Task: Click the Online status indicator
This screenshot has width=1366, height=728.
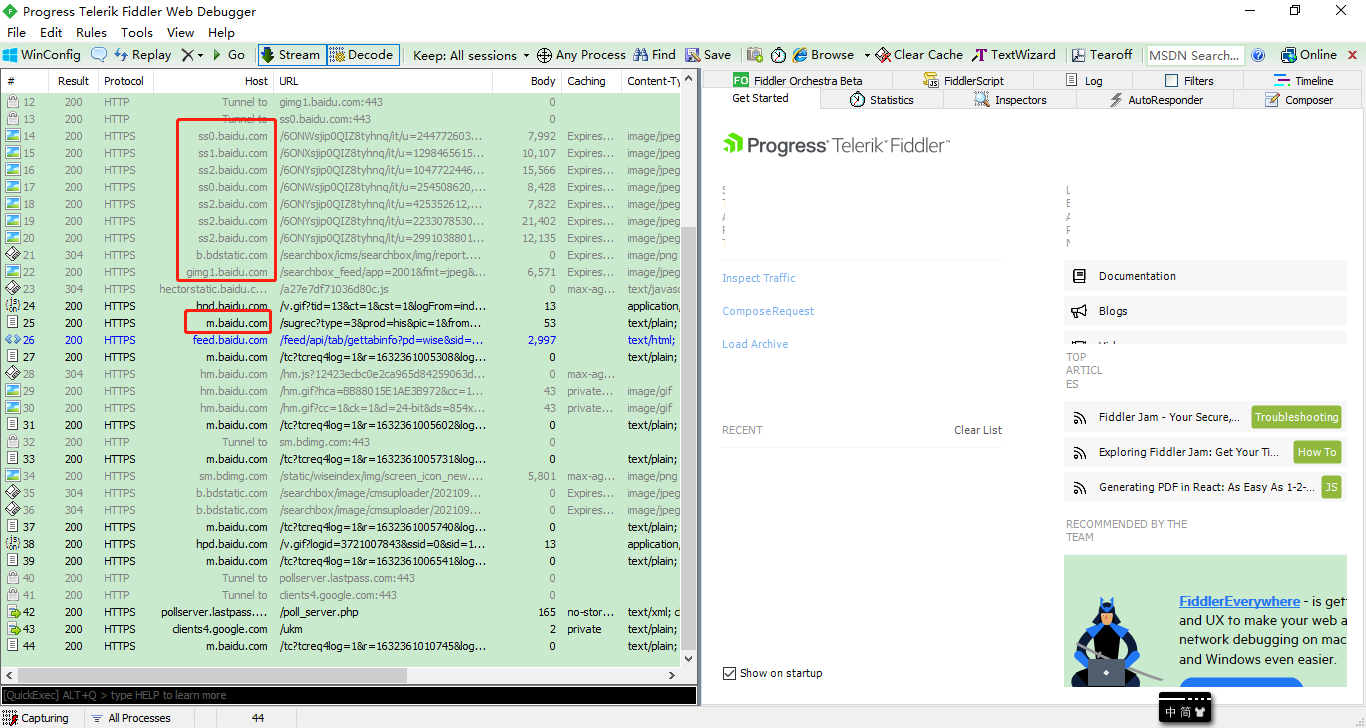Action: pos(1308,55)
